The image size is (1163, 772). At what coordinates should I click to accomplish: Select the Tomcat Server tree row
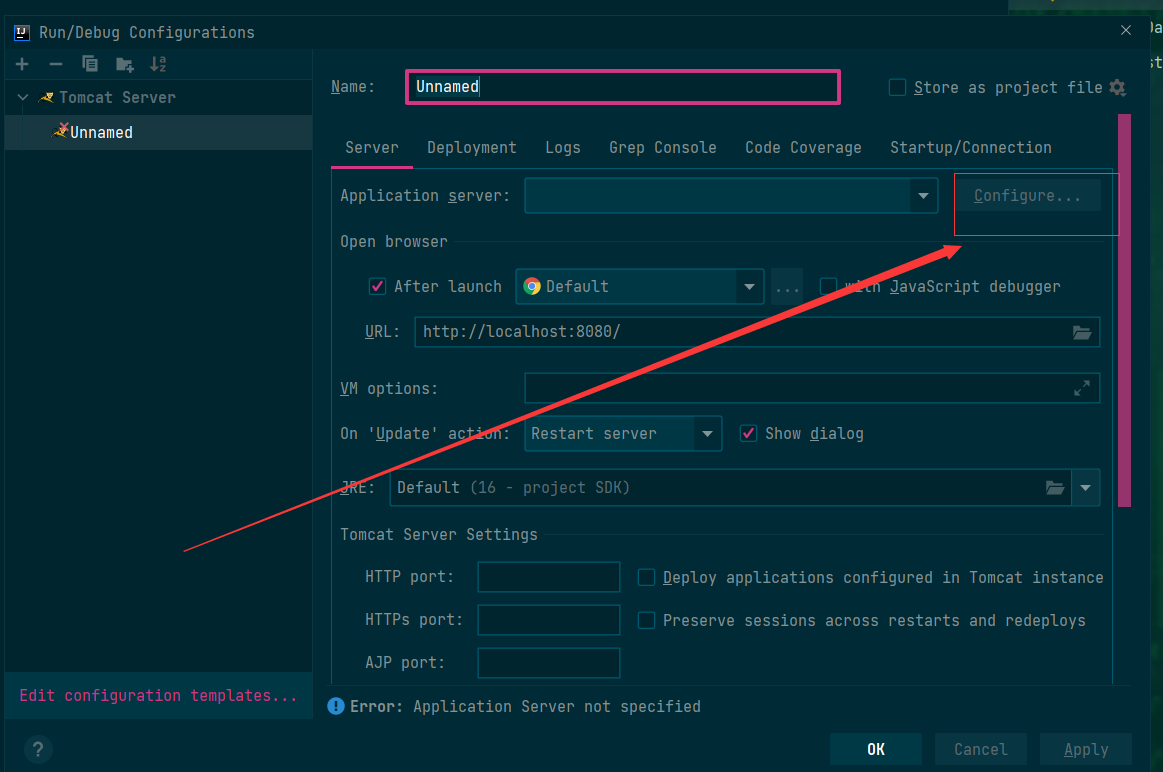click(x=158, y=97)
